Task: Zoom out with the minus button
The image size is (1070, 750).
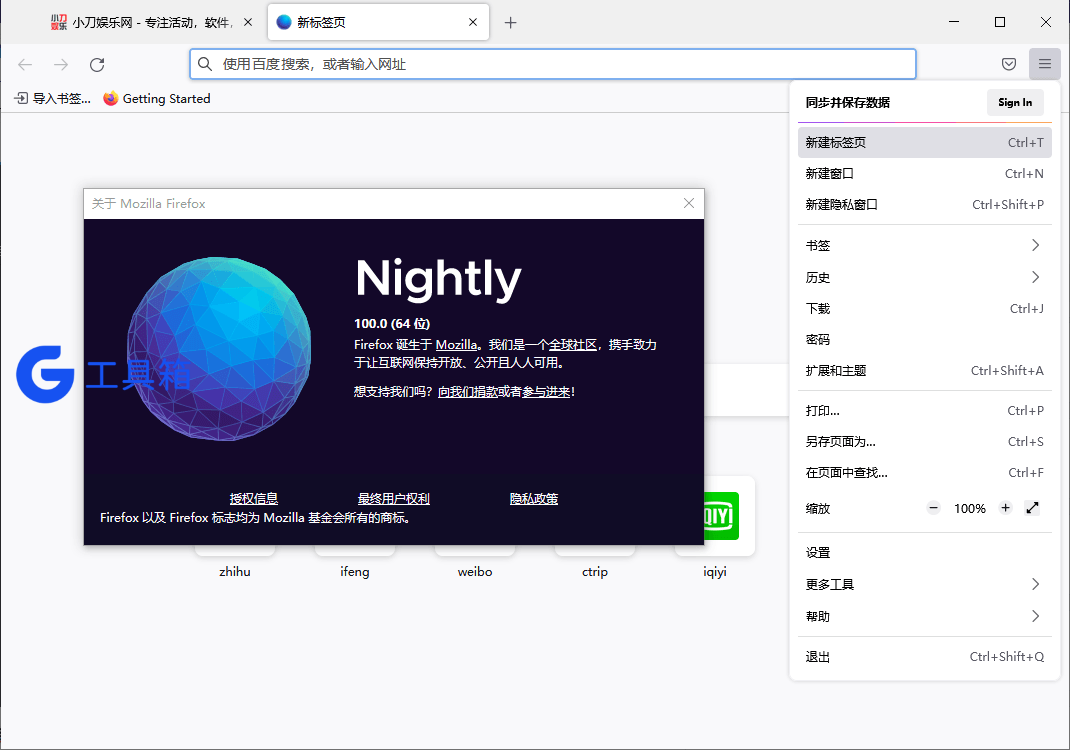Action: tap(934, 508)
